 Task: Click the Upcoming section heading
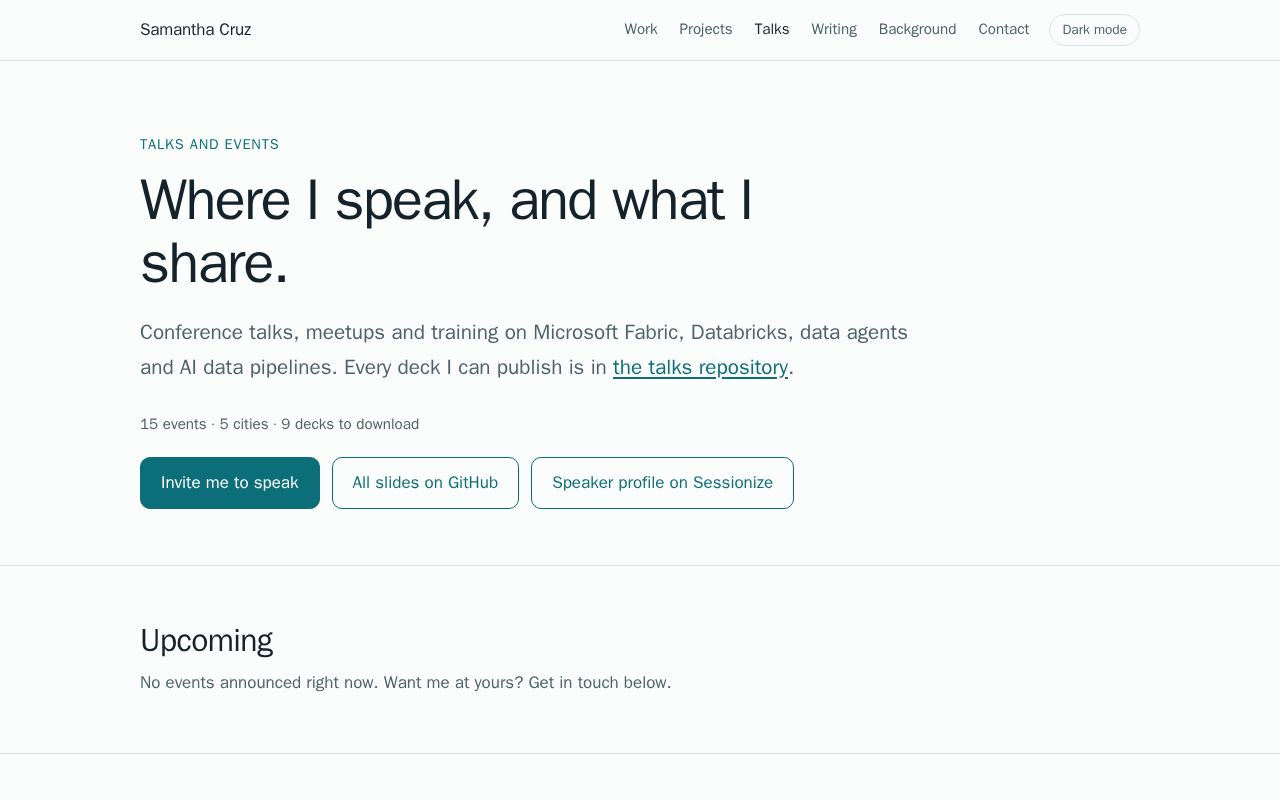pos(206,641)
